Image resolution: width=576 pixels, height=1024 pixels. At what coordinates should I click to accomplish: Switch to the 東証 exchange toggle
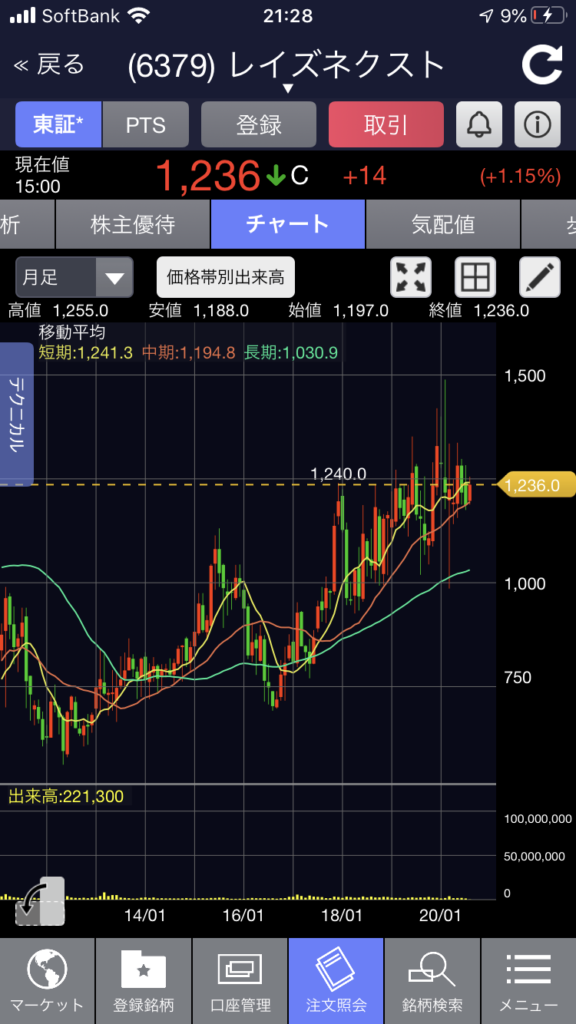point(58,124)
